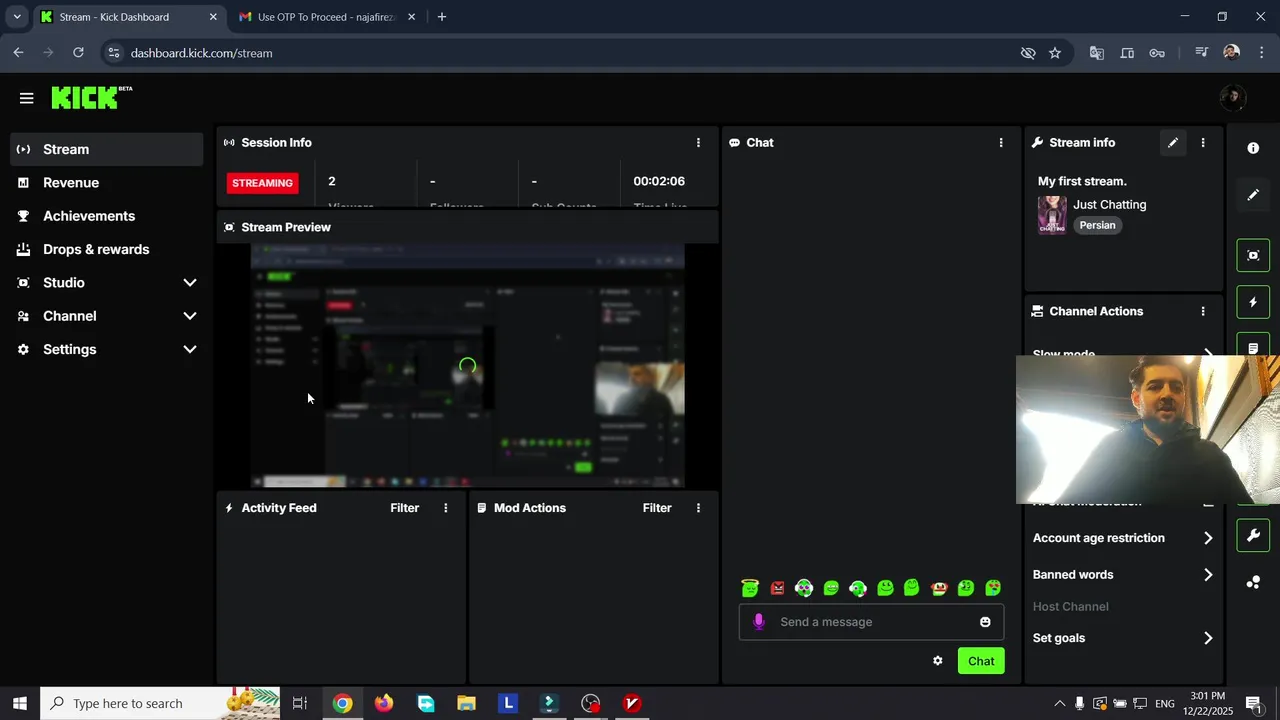The width and height of the screenshot is (1280, 720).
Task: Click the info icon in right rail
Action: pos(1253,148)
